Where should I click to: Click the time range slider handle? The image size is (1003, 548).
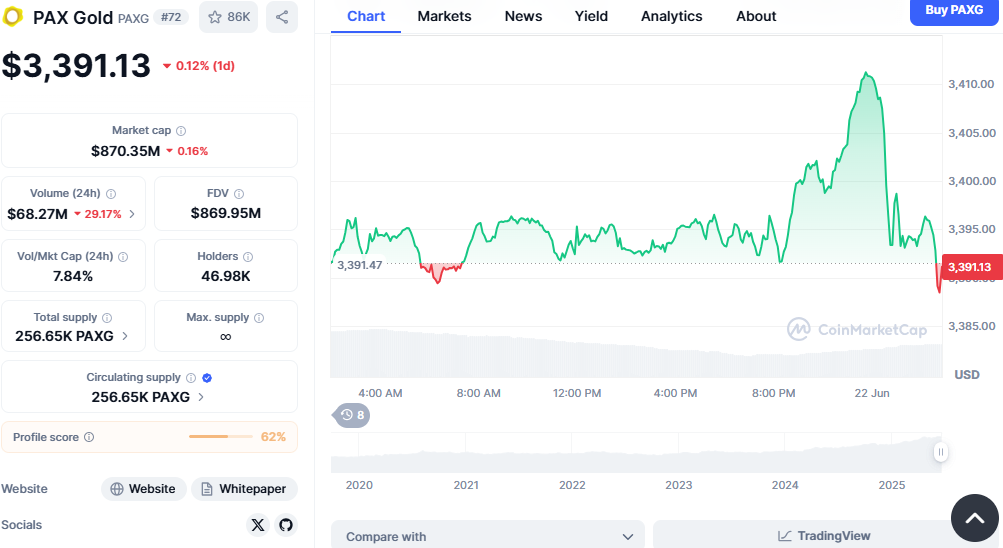pos(940,452)
